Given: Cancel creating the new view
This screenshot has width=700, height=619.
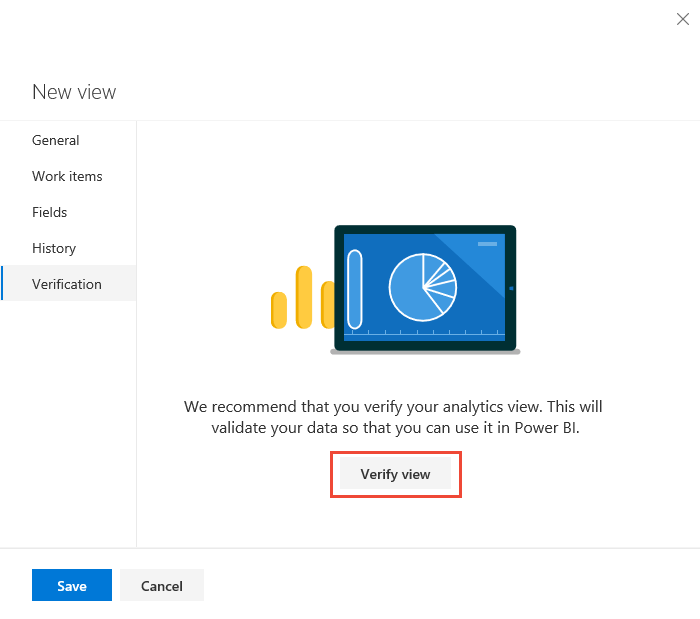Looking at the screenshot, I should coord(162,586).
